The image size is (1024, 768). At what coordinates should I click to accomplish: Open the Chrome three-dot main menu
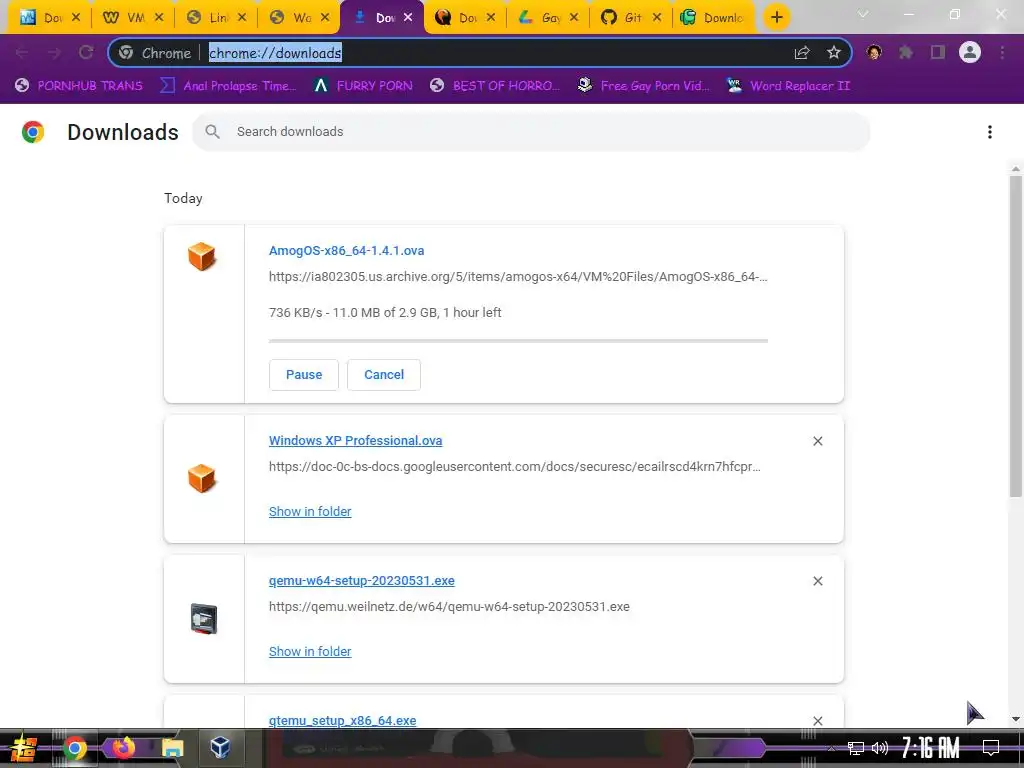click(x=1002, y=52)
